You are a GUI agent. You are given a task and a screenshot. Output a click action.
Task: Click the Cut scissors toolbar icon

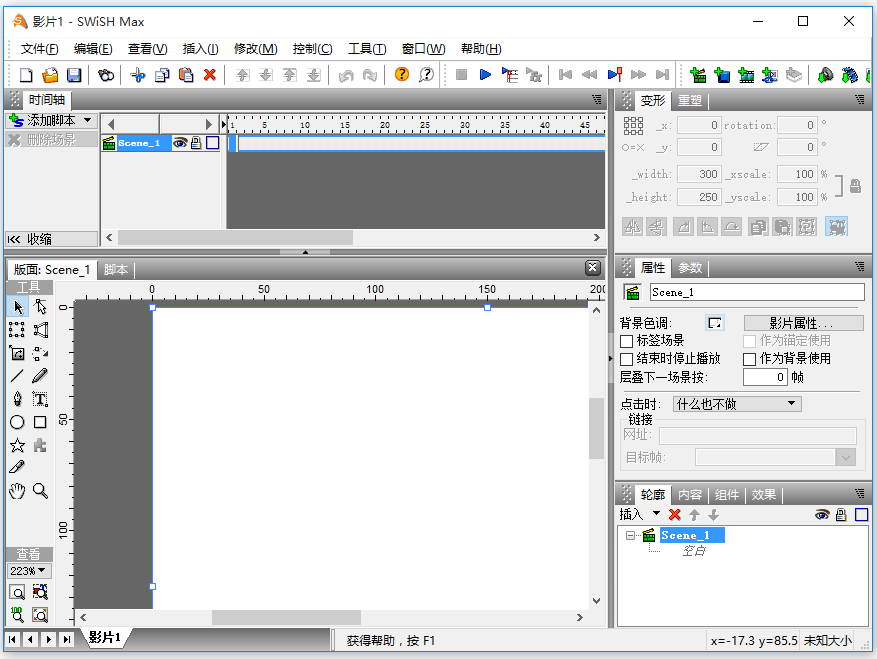138,75
